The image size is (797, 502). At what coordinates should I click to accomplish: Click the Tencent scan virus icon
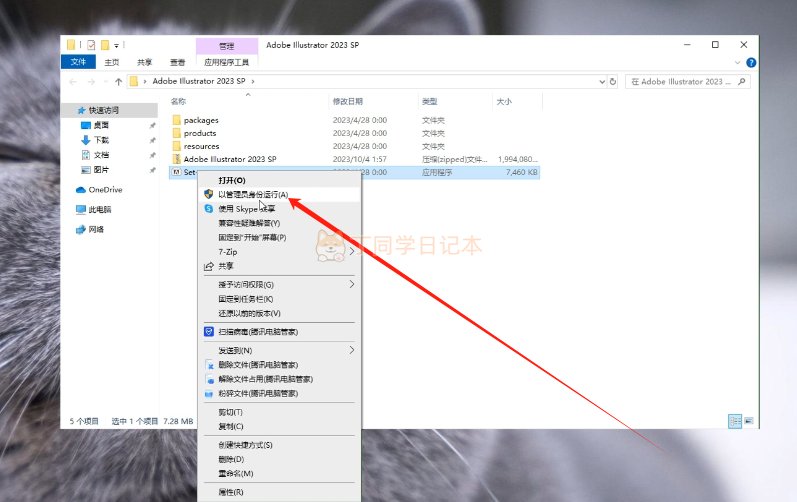click(209, 332)
